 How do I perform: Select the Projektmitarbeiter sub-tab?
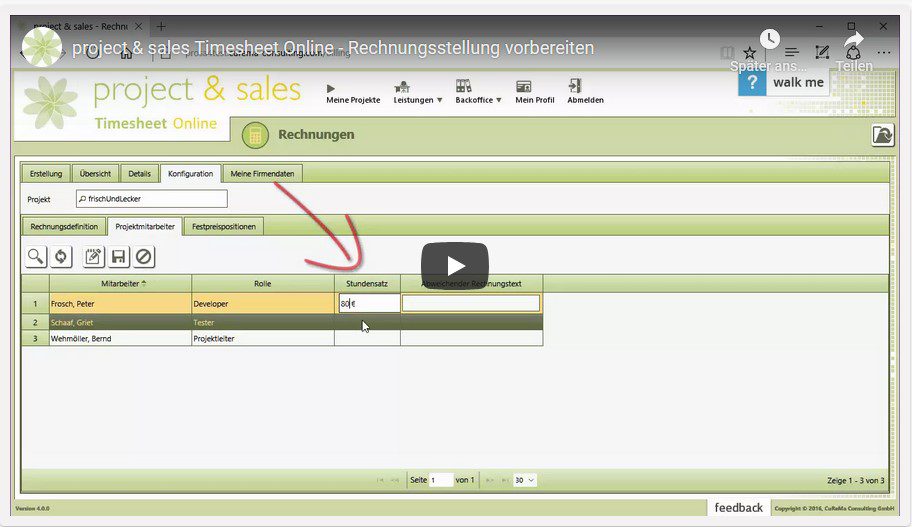(145, 226)
